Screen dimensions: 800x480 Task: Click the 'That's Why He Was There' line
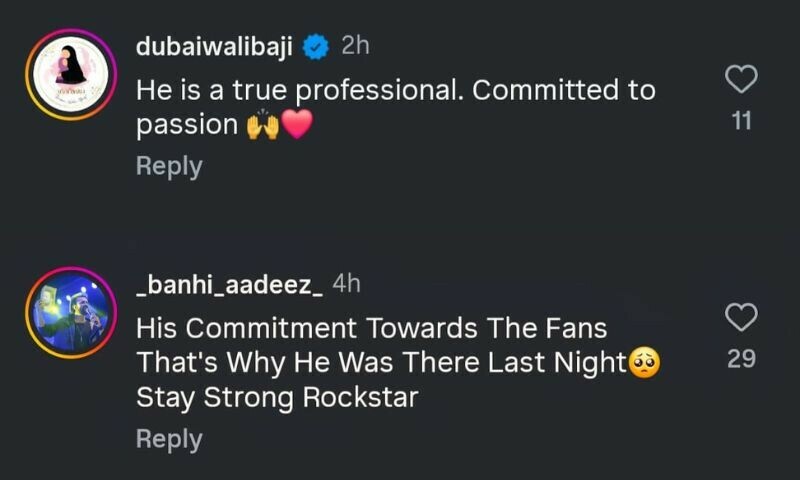380,362
